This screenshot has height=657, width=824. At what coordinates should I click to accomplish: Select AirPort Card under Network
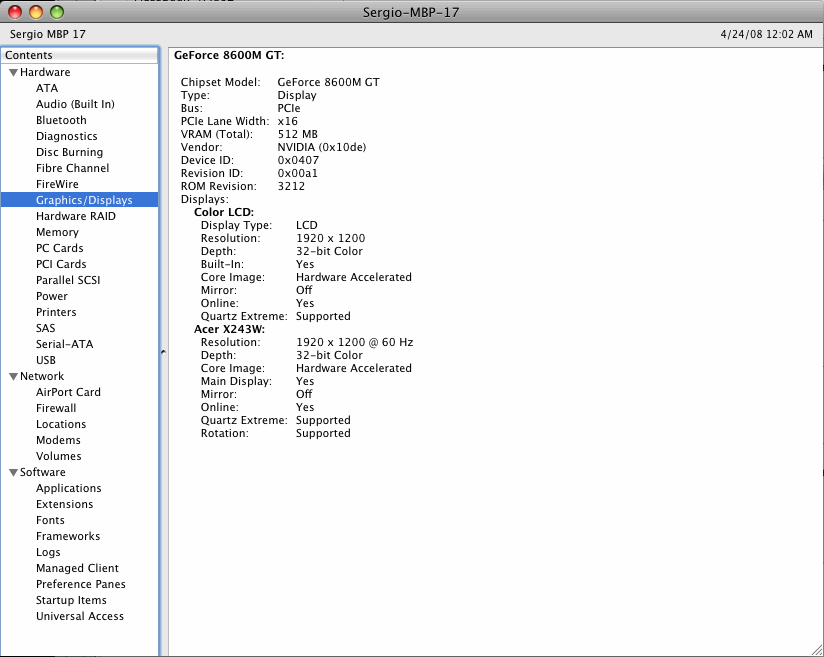pyautogui.click(x=68, y=392)
